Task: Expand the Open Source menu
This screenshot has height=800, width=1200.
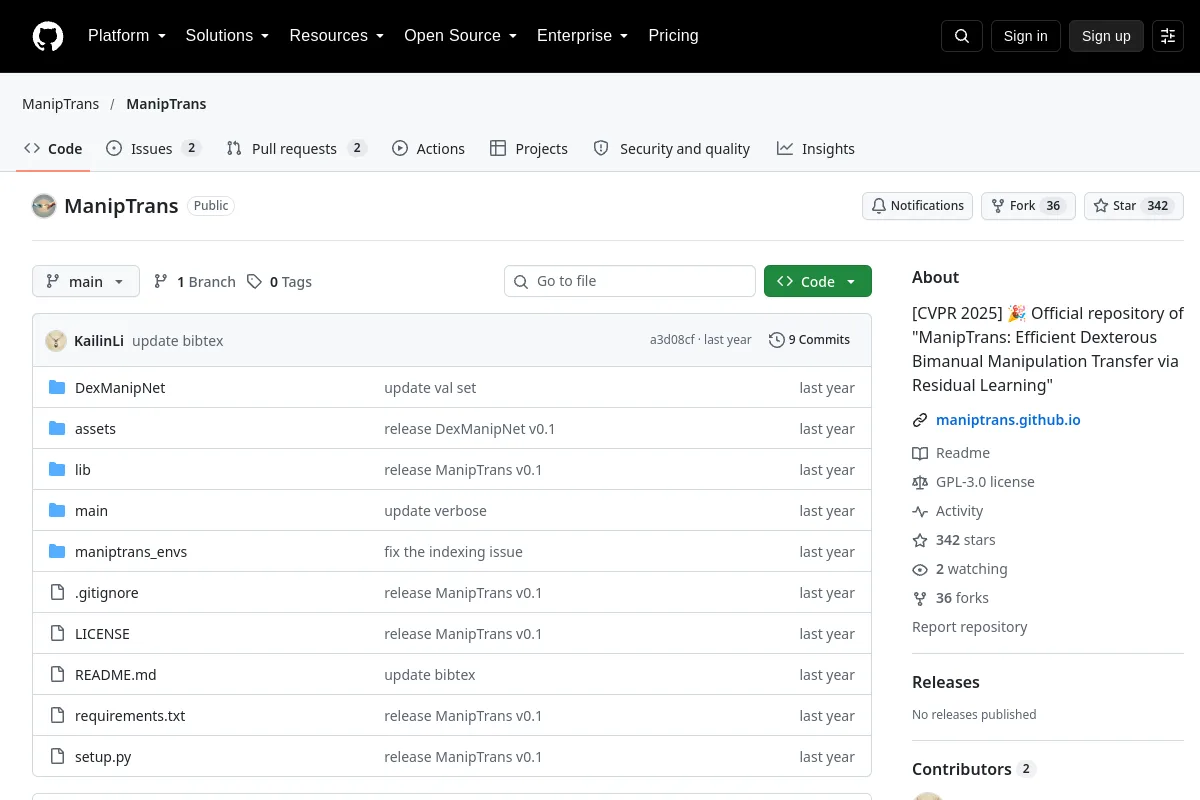Action: tap(460, 36)
